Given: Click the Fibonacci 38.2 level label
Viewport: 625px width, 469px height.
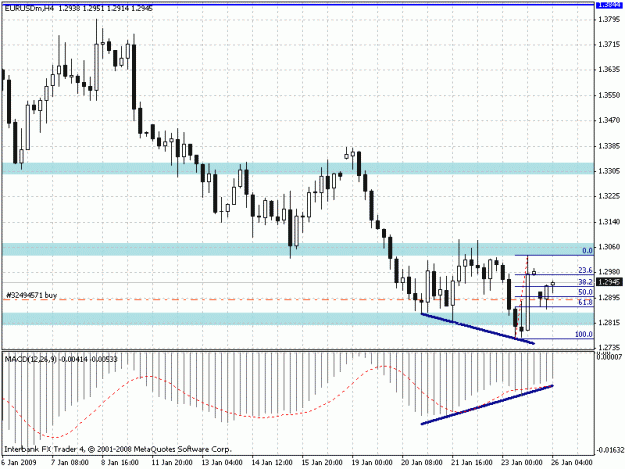Looking at the screenshot, I should pyautogui.click(x=586, y=282).
